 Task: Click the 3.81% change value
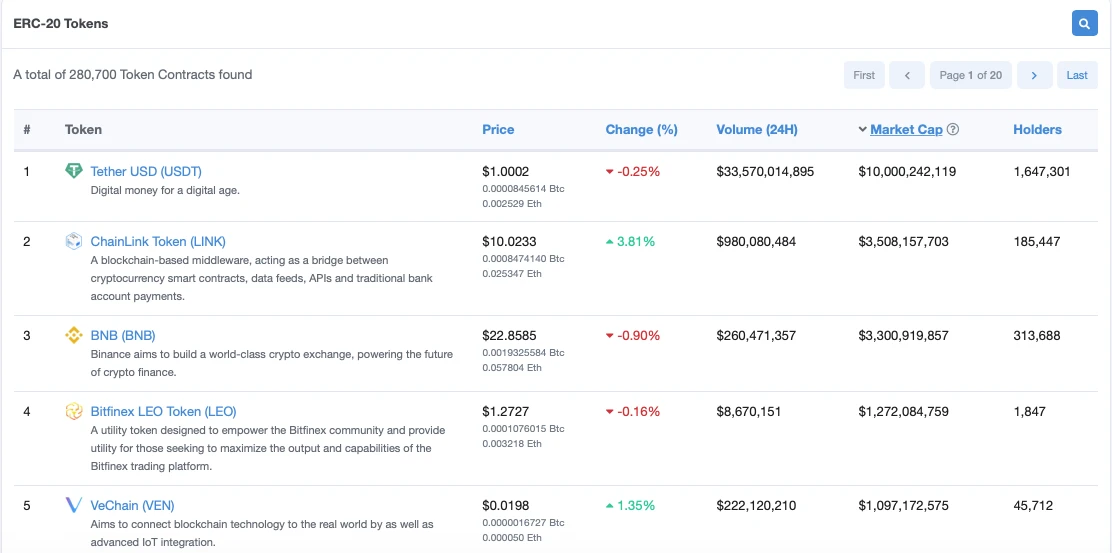click(x=636, y=241)
